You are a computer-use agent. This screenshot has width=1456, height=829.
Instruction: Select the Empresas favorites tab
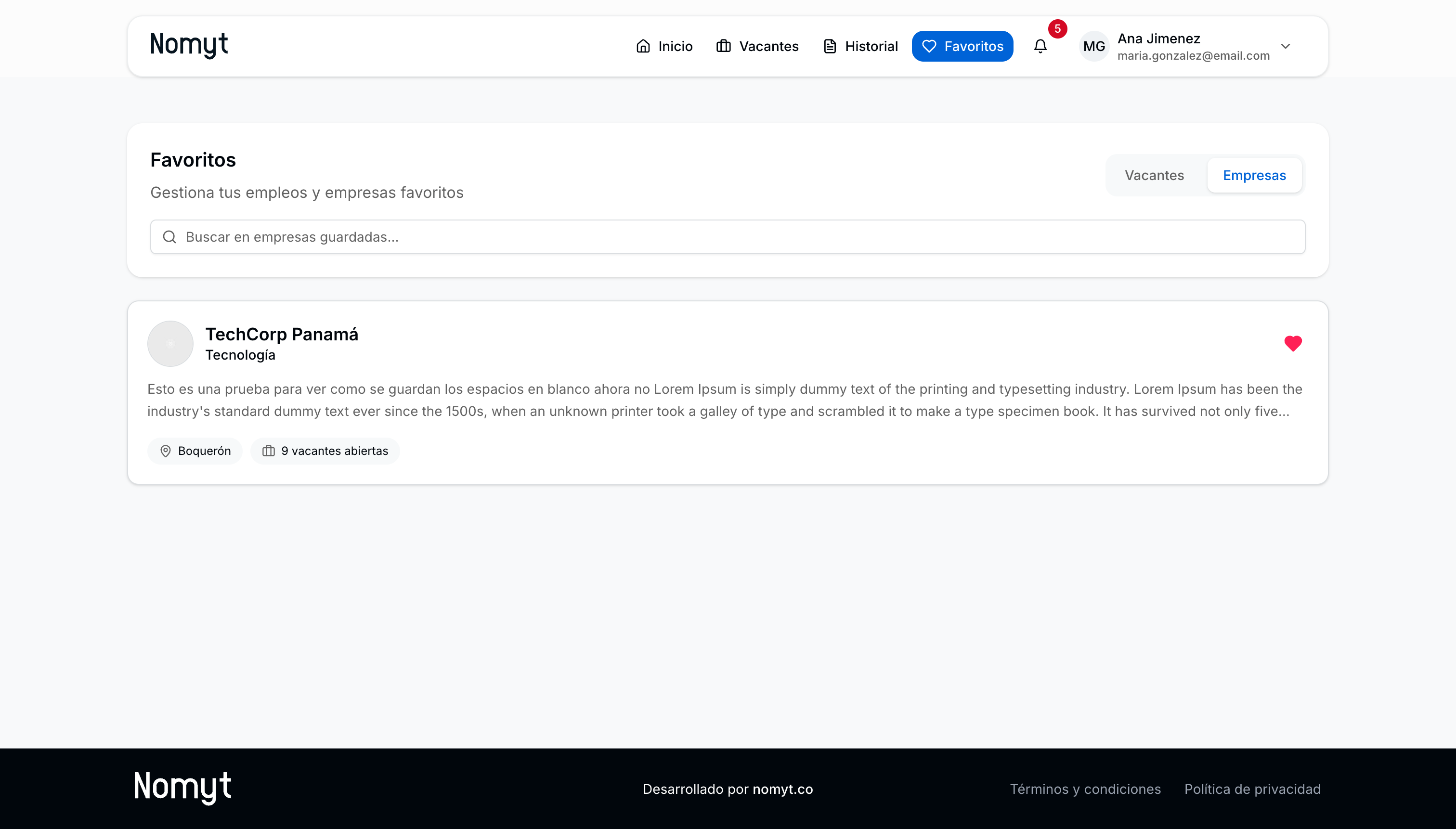1254,175
